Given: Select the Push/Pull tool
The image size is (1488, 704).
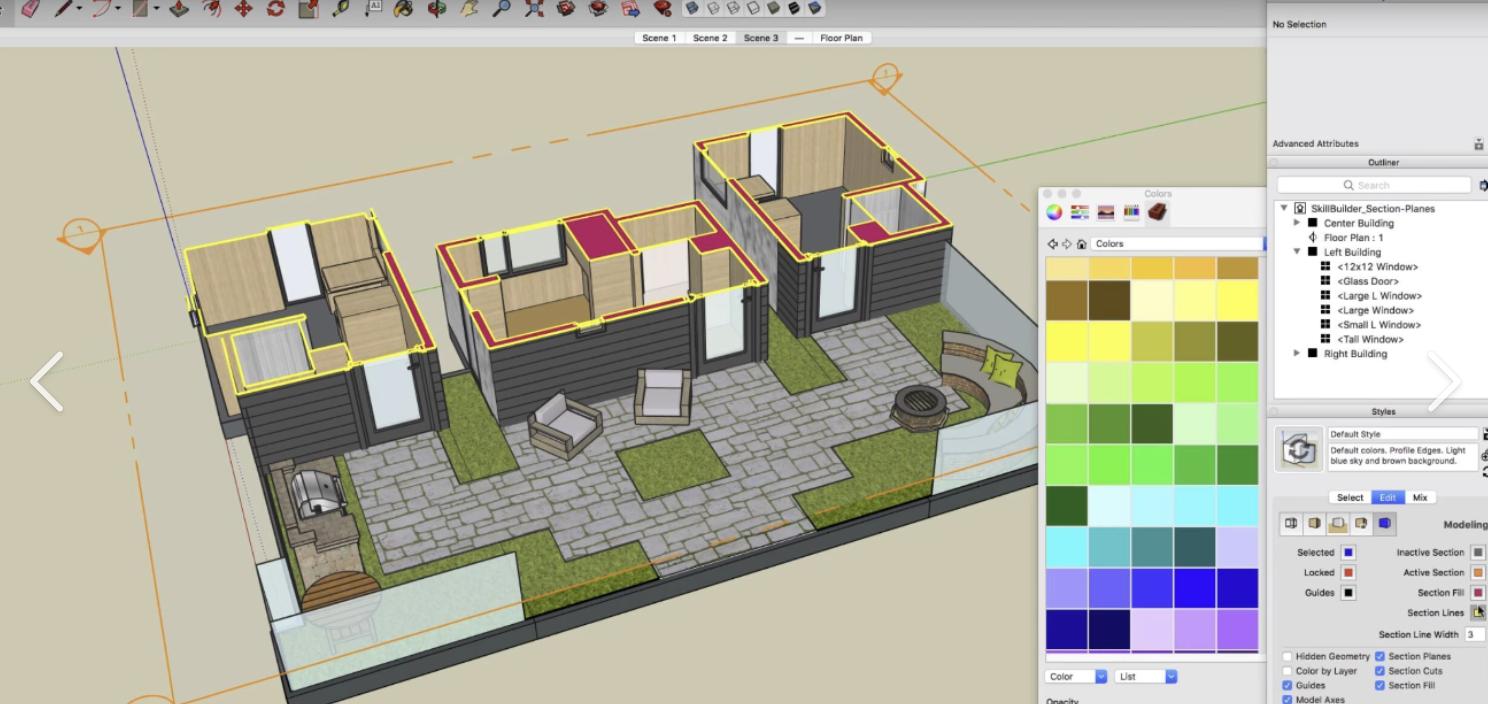Looking at the screenshot, I should coord(179,9).
